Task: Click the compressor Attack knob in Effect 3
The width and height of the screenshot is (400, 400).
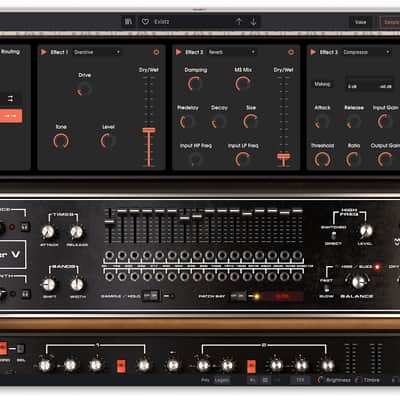Action: (322, 121)
